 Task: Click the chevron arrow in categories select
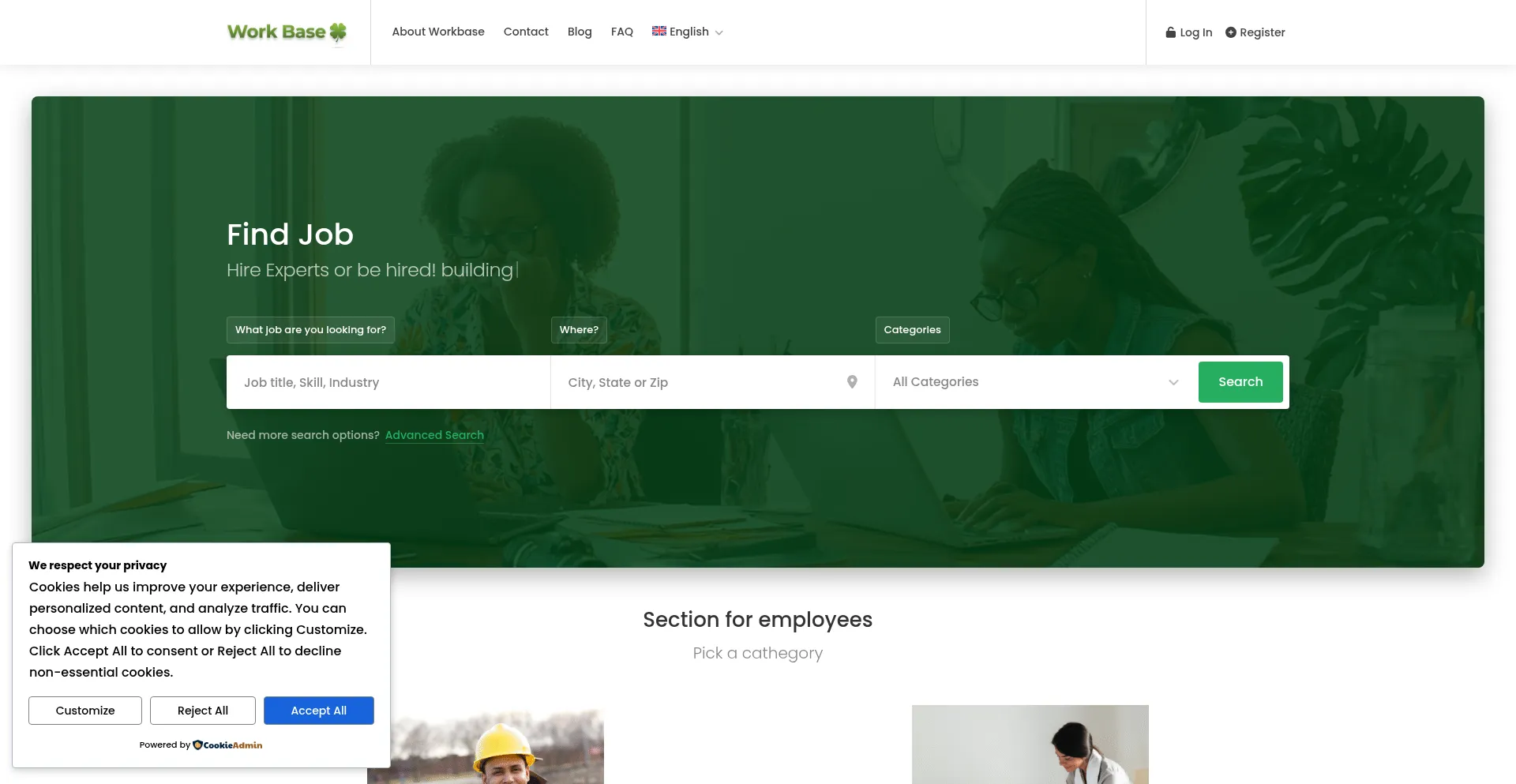[x=1173, y=383]
